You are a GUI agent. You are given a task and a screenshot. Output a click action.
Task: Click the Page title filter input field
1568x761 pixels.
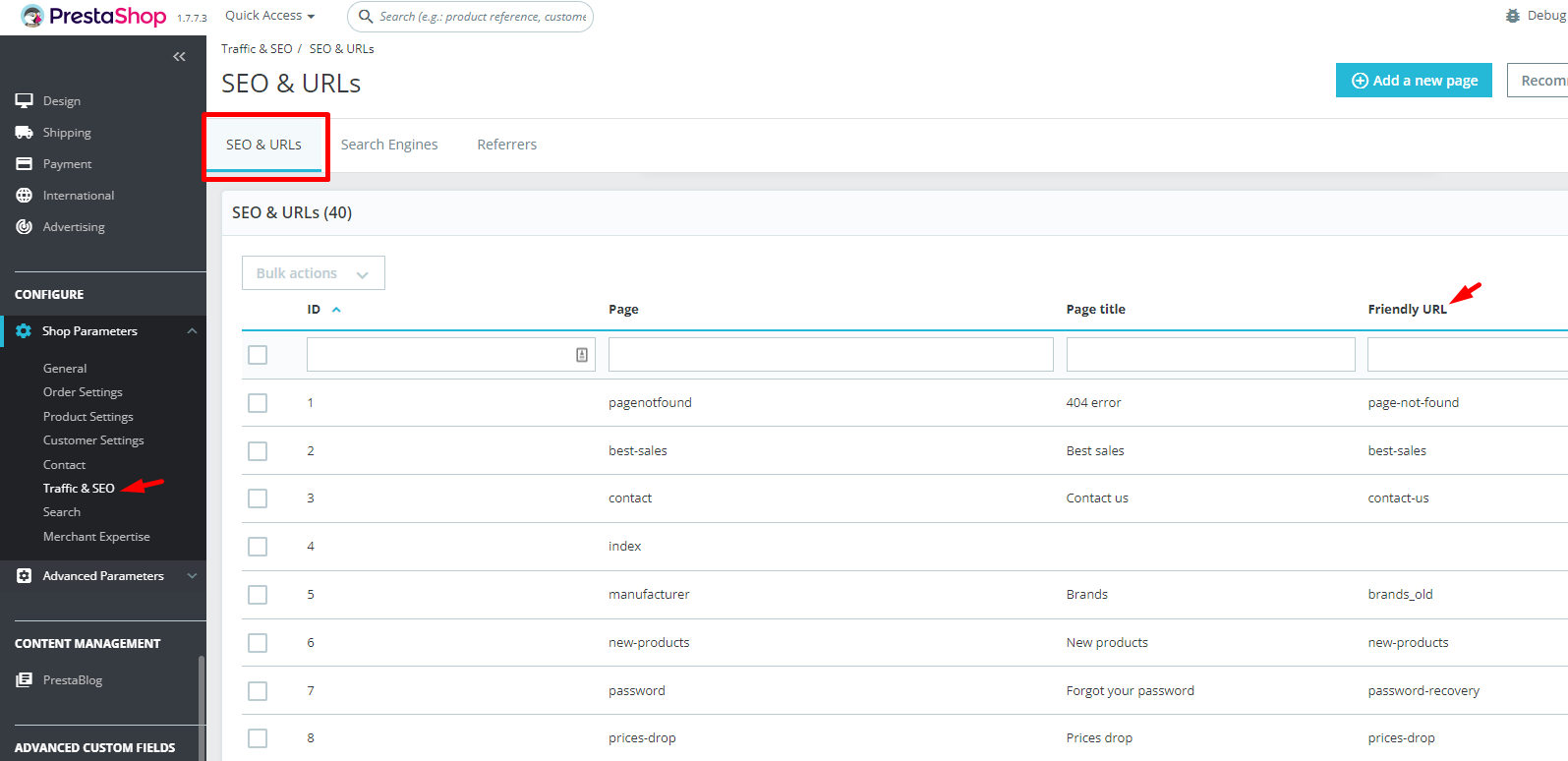[1210, 355]
